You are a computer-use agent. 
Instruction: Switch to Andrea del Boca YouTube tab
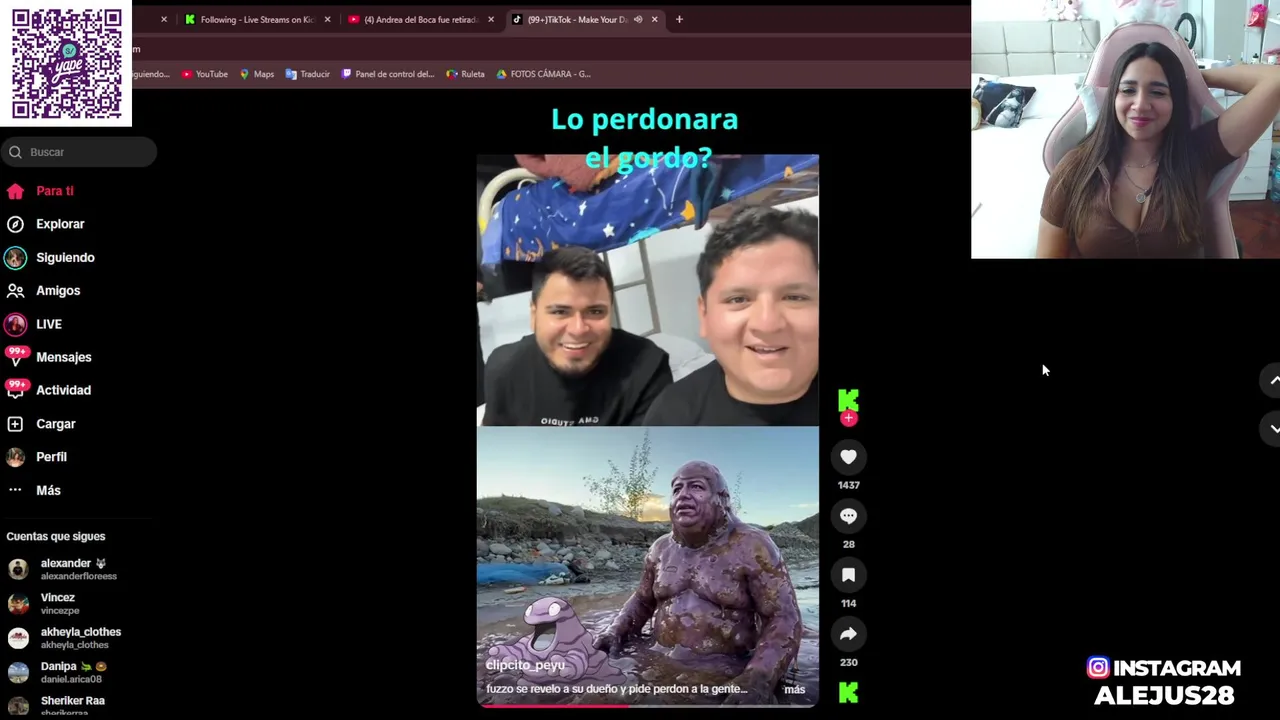tap(420, 19)
